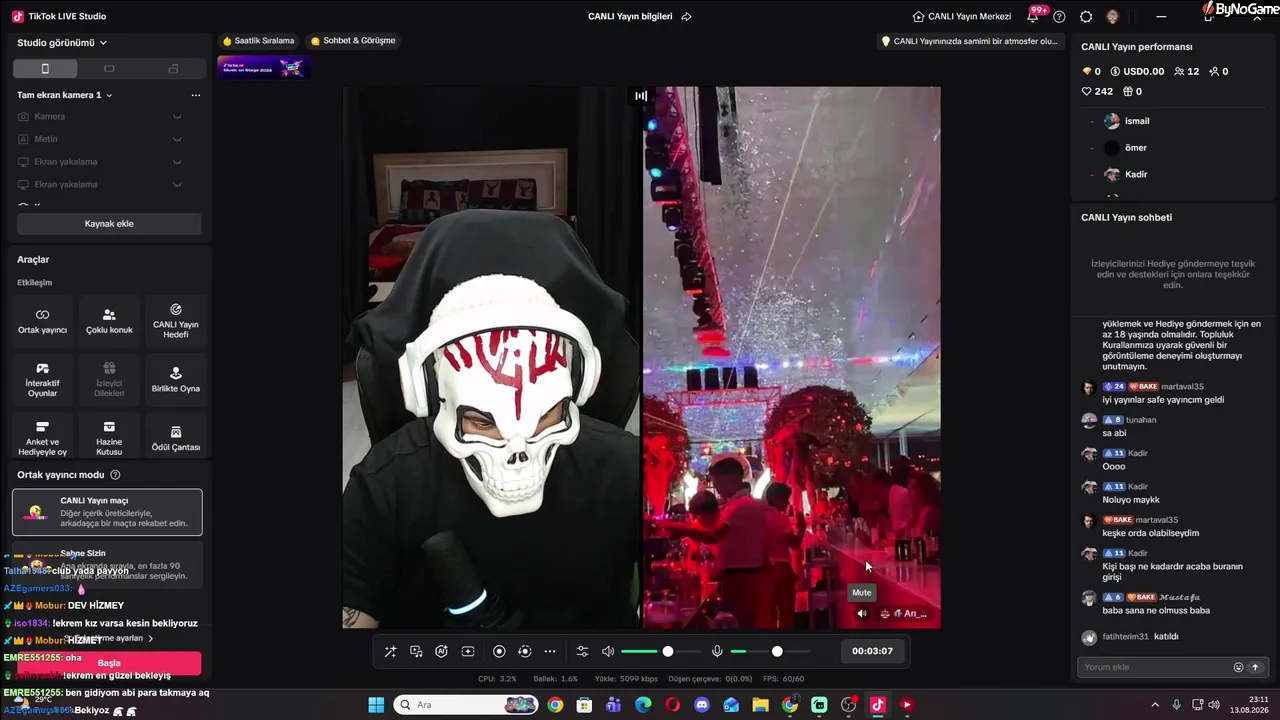Open the Sohbet & Görüşme tab

pos(353,41)
